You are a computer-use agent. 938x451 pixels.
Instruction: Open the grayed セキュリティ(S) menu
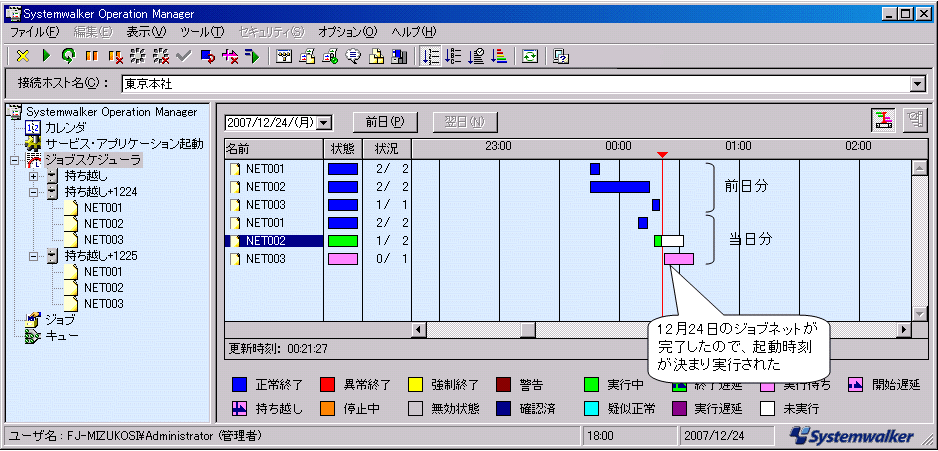click(271, 32)
